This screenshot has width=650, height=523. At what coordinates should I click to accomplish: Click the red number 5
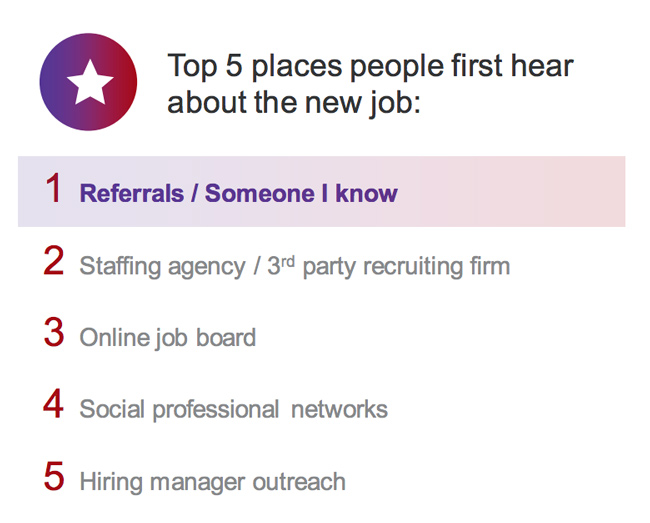pyautogui.click(x=54, y=478)
